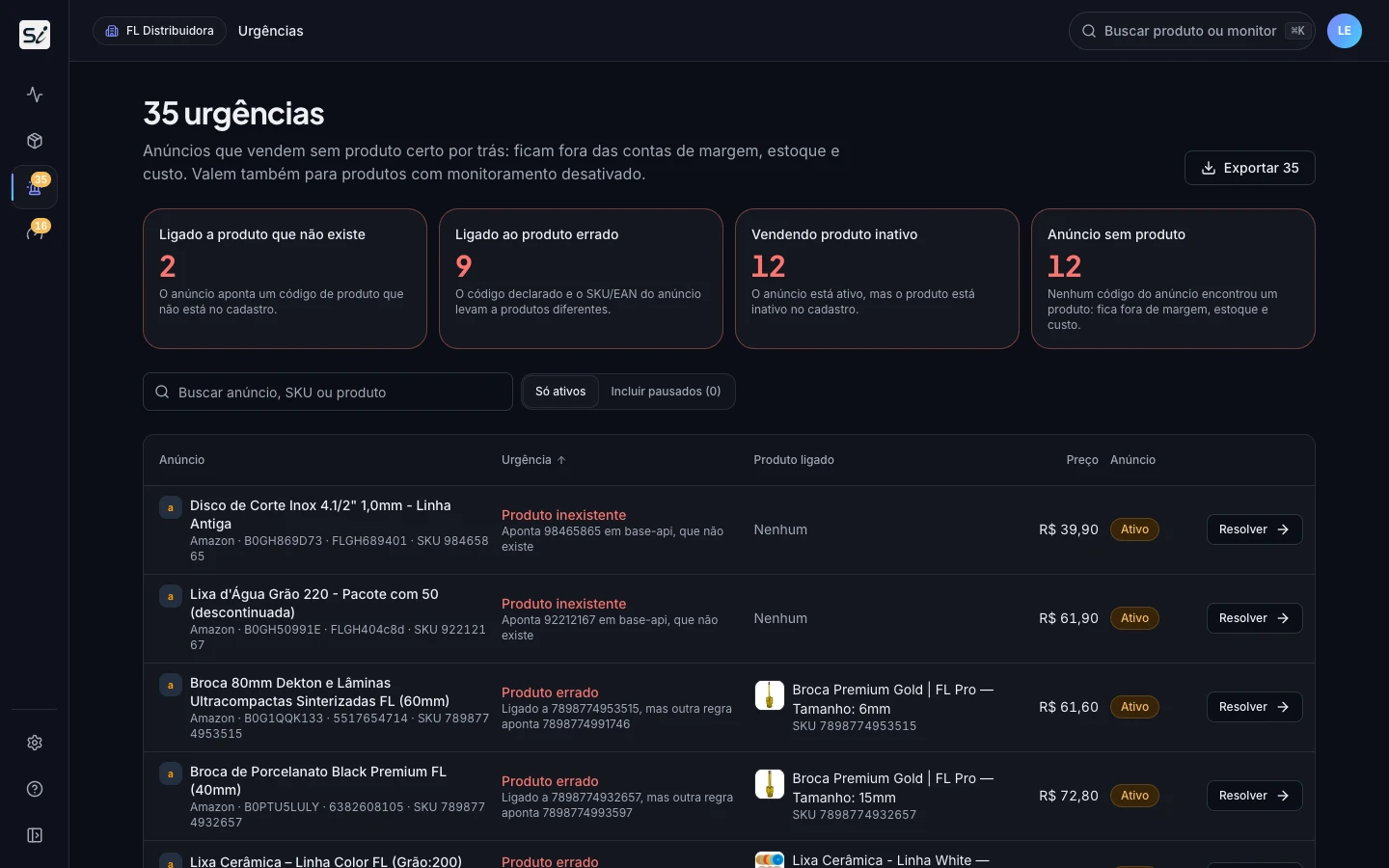1389x868 pixels.
Task: Click the LE user avatar
Action: pyautogui.click(x=1345, y=31)
